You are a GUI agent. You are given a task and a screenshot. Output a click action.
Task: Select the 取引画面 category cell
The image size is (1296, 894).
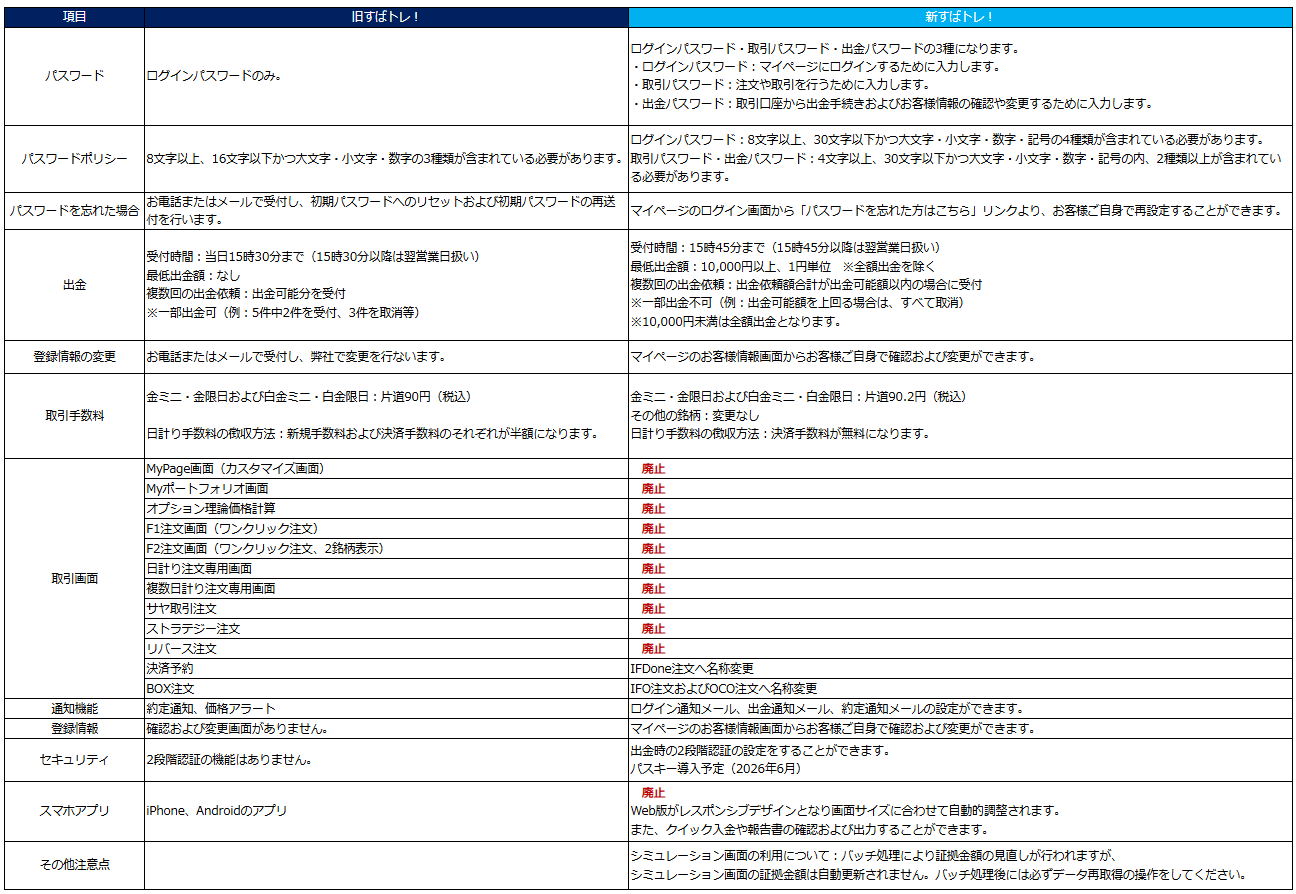(74, 578)
